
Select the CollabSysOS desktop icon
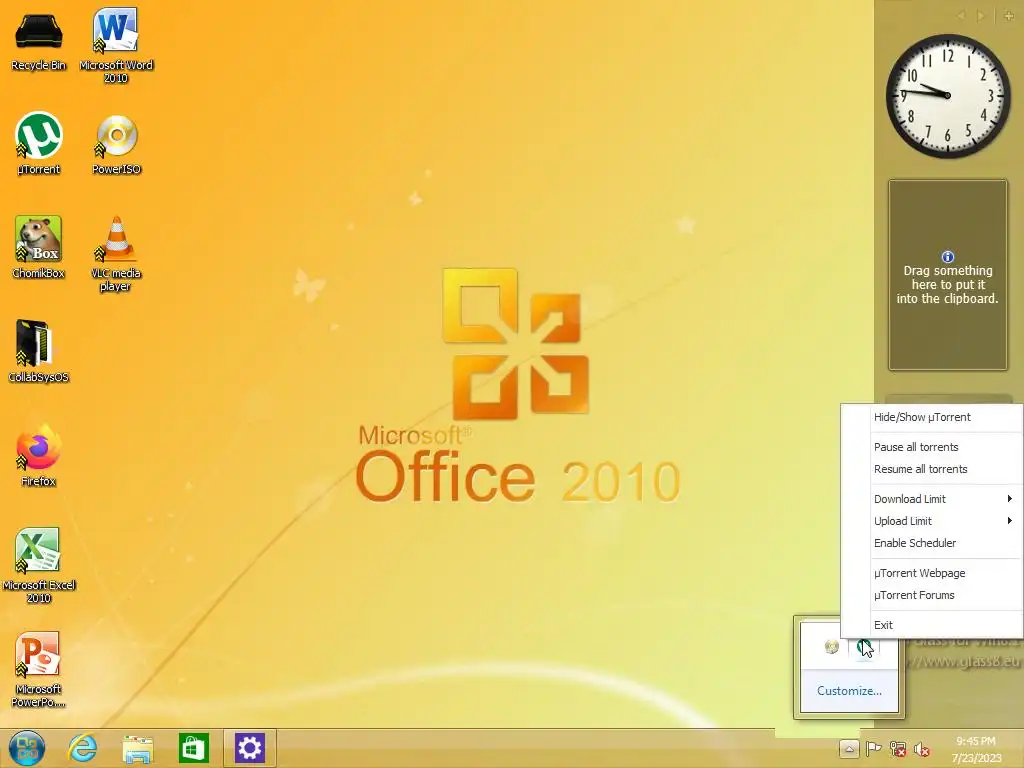click(39, 351)
